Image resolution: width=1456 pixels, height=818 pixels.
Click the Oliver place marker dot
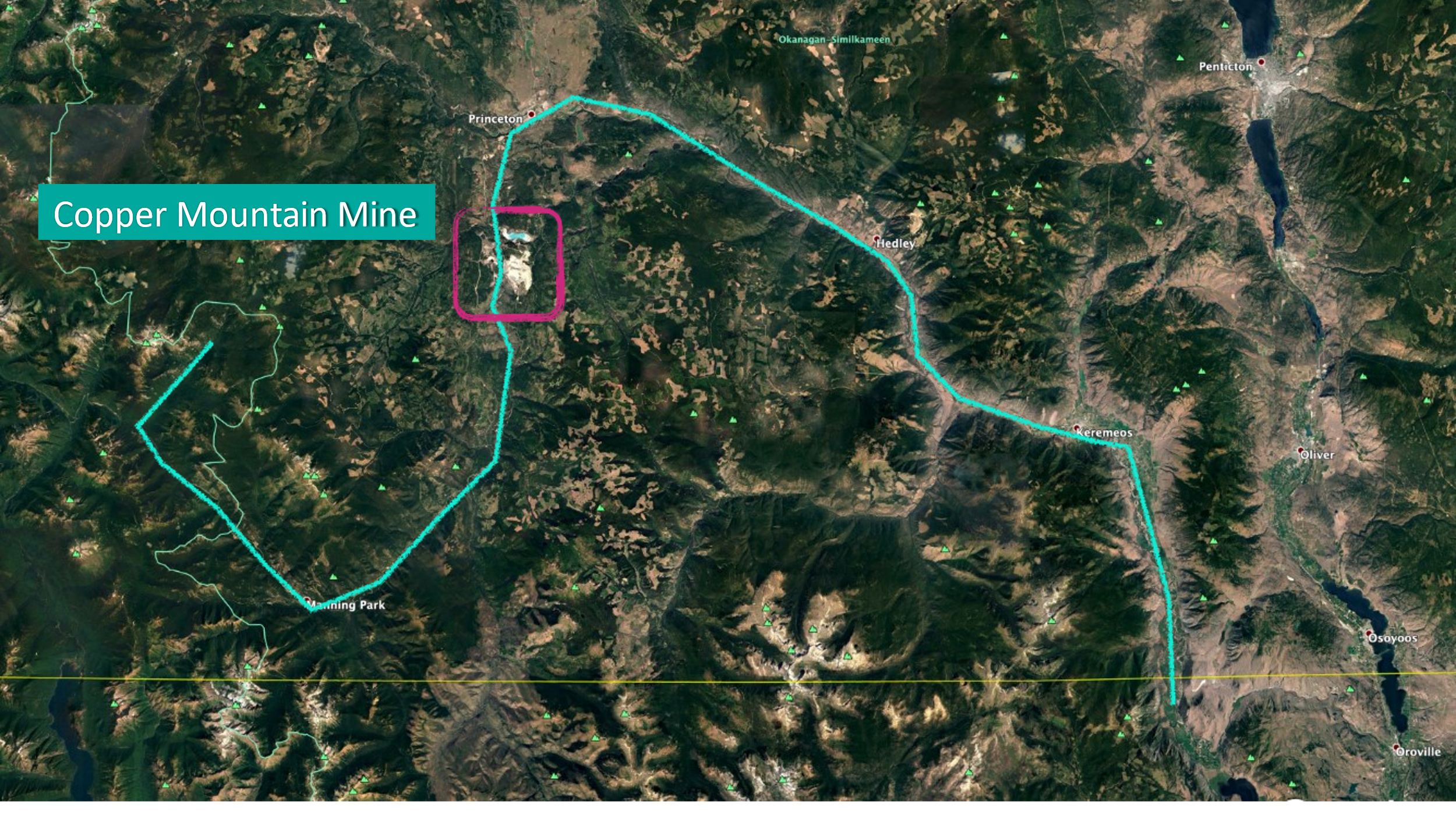(1300, 451)
